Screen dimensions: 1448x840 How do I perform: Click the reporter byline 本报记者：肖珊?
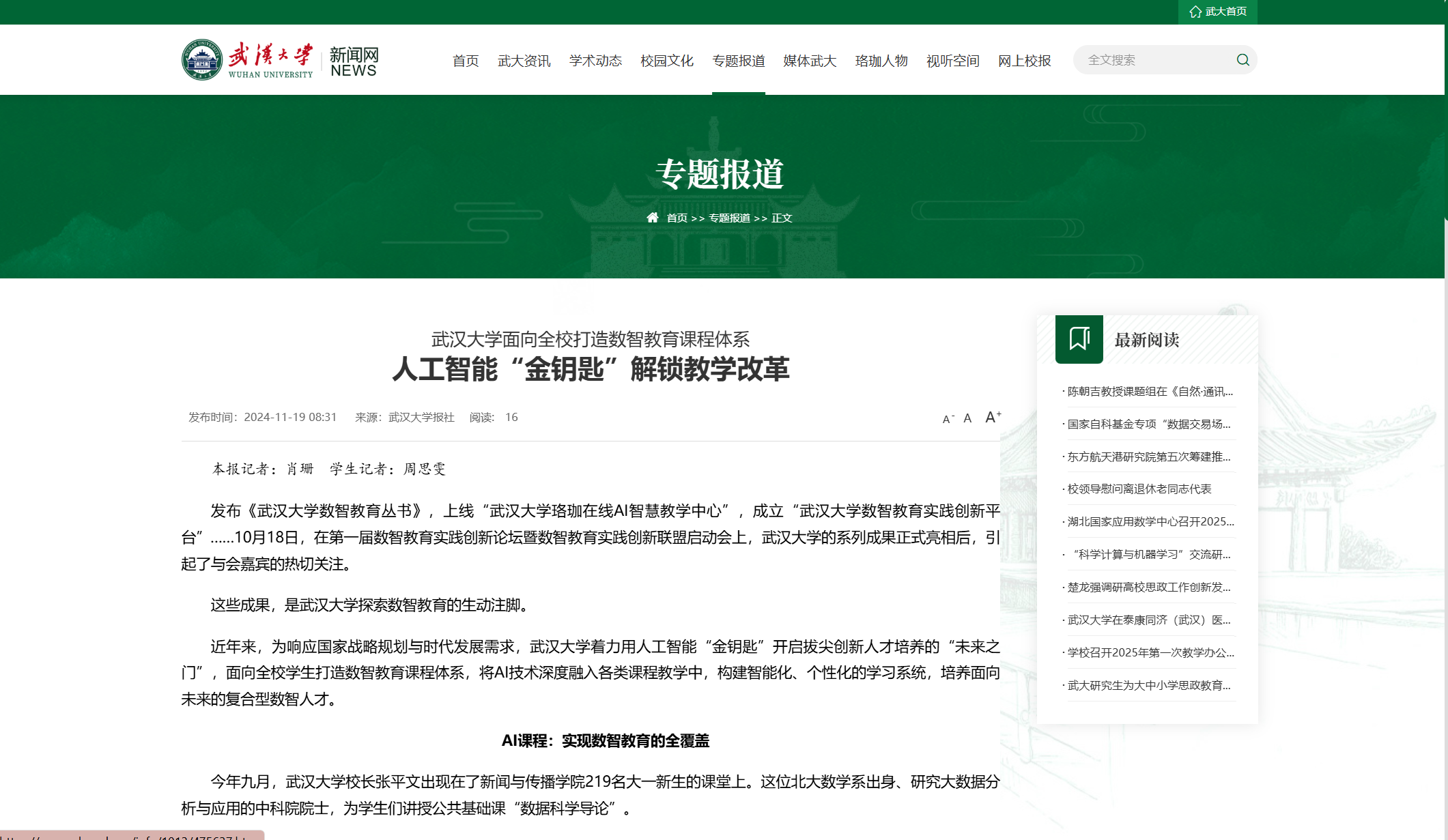[x=263, y=469]
